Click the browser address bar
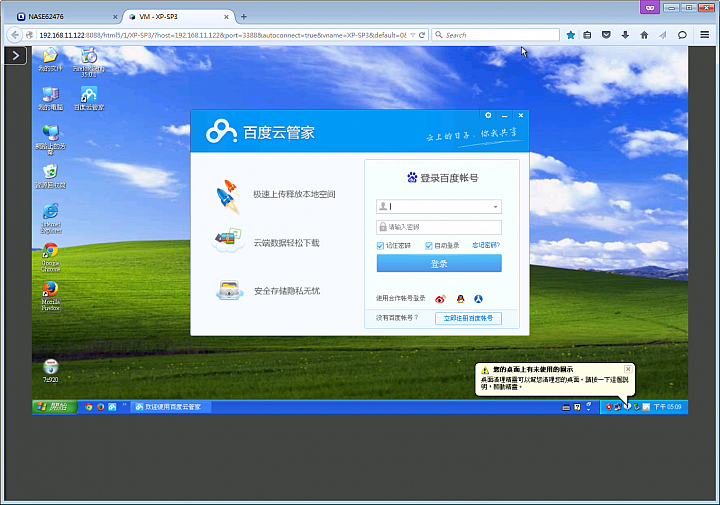Viewport: 720px width, 505px height. pos(222,35)
